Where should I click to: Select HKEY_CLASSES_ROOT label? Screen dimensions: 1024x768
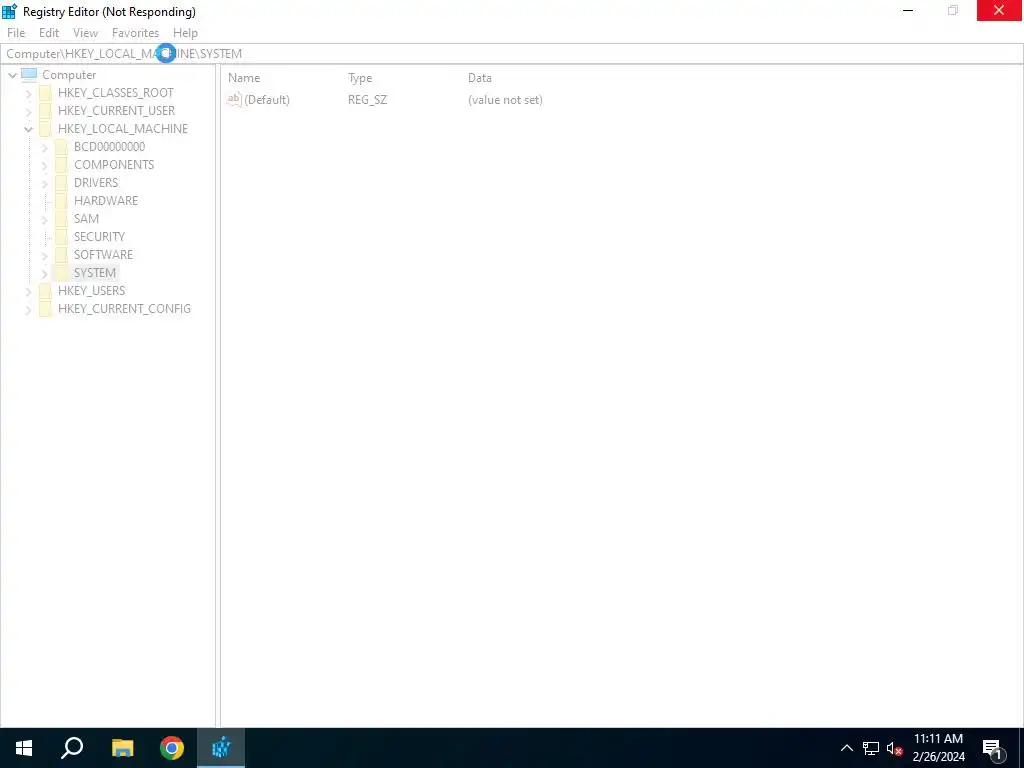click(x=116, y=93)
